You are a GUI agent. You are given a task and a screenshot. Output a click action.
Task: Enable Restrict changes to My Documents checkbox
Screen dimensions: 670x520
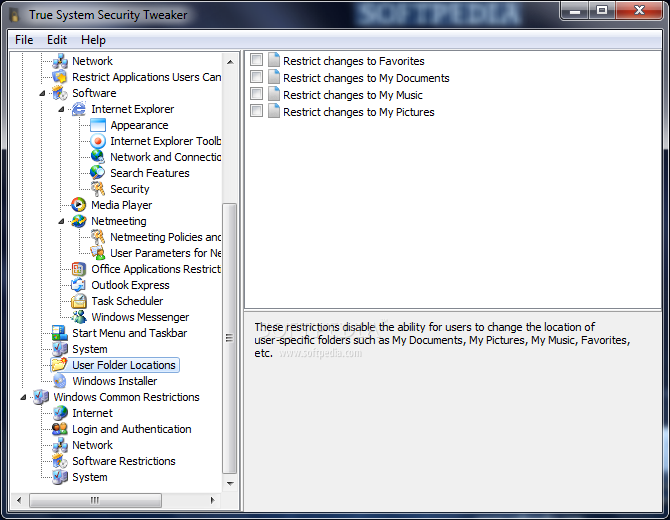(256, 77)
